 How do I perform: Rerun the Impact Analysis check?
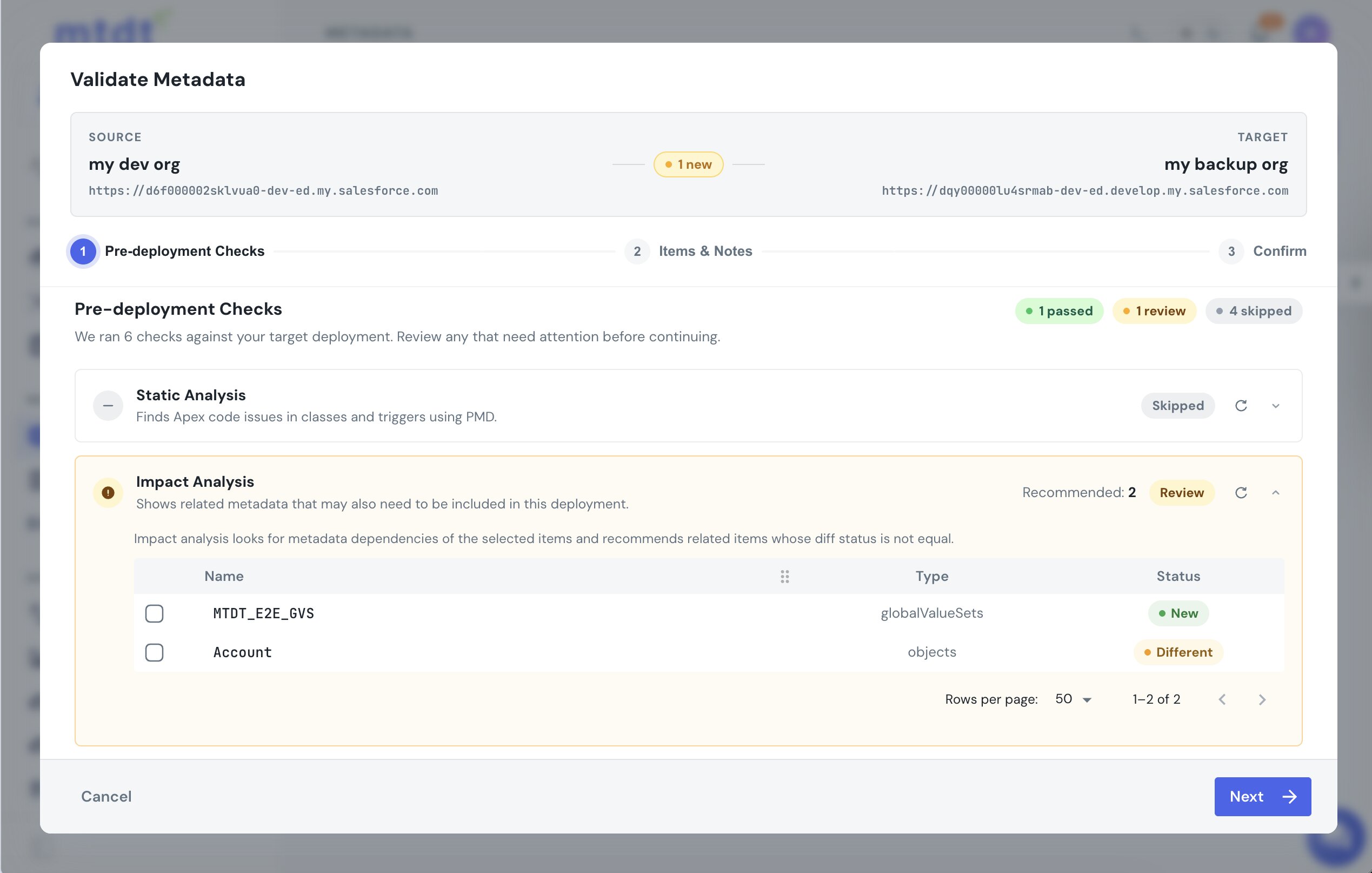pos(1241,493)
